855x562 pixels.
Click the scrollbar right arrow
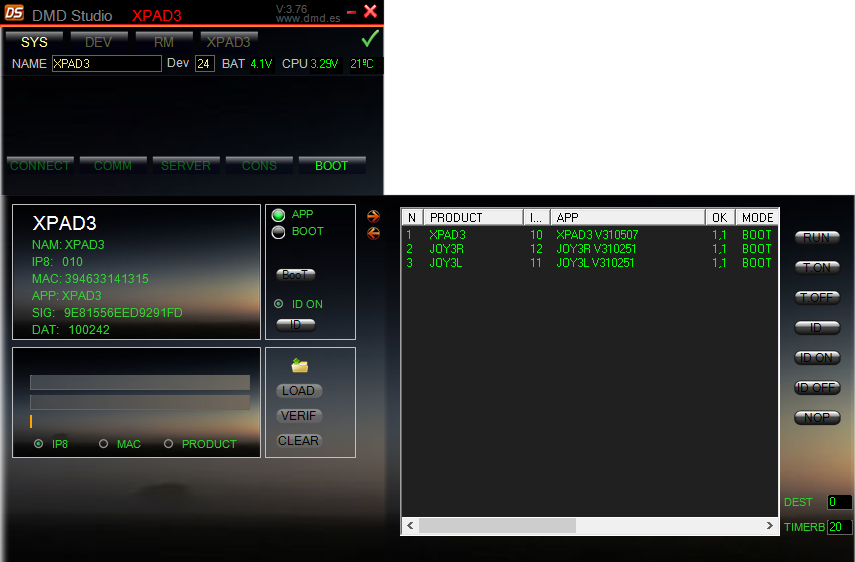(x=769, y=525)
